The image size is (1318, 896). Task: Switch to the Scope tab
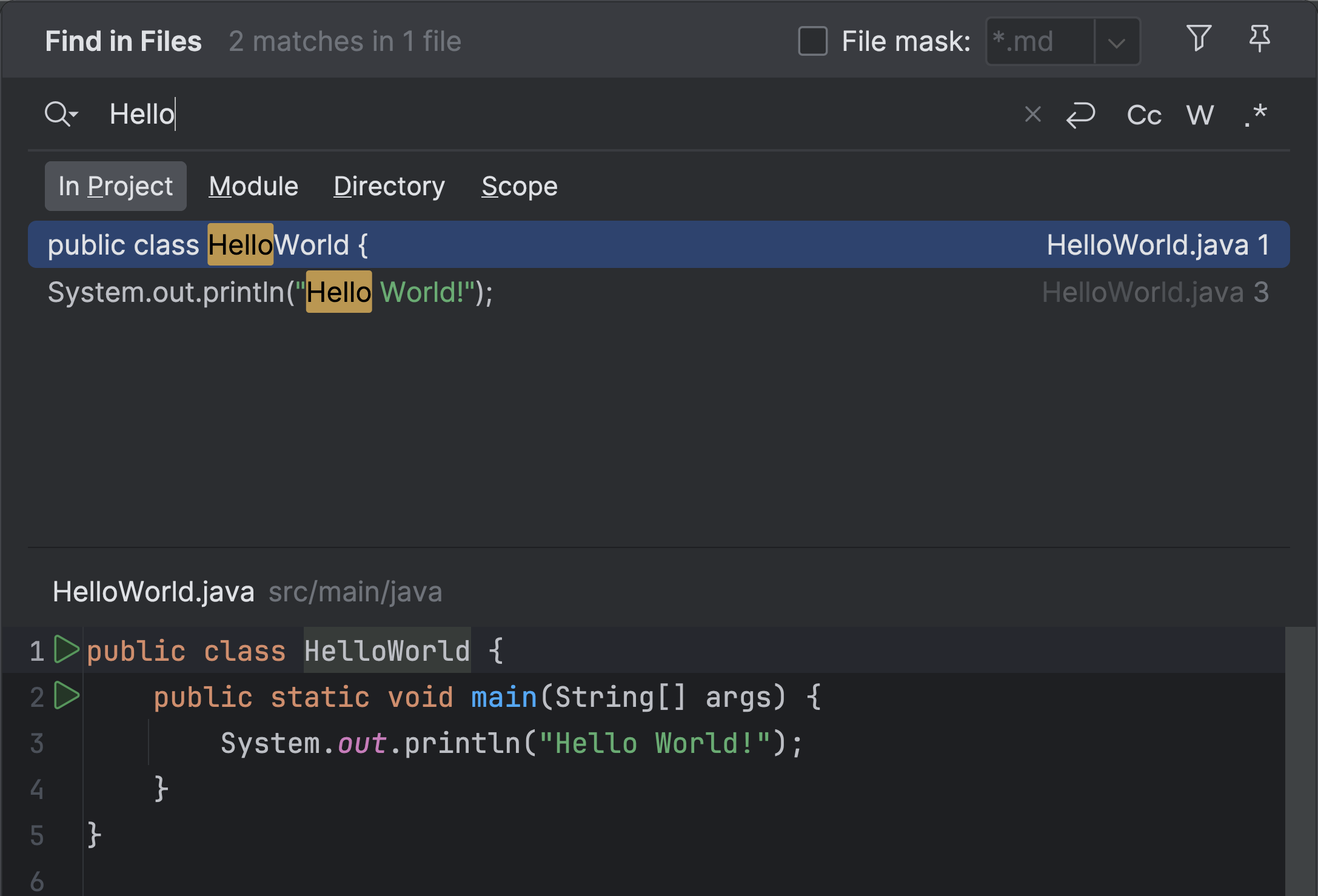click(519, 186)
